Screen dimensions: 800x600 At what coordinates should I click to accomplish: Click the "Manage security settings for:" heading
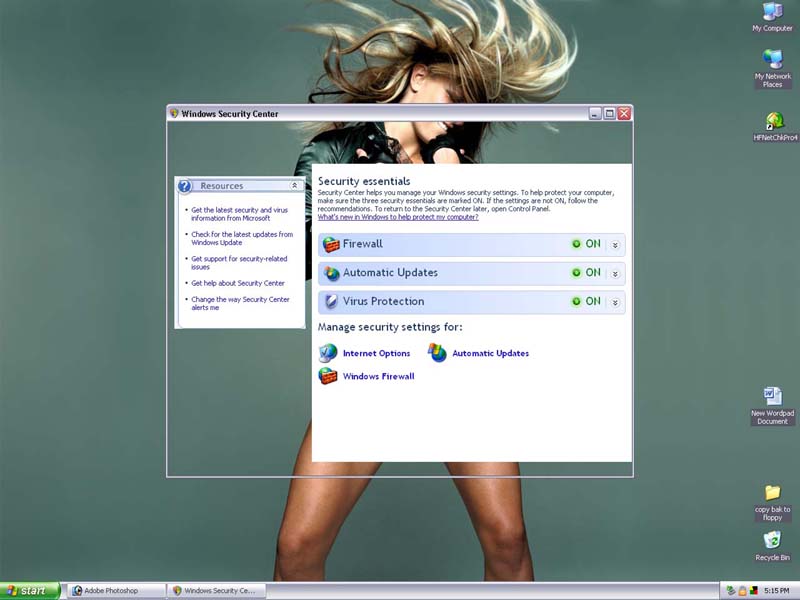(x=390, y=327)
